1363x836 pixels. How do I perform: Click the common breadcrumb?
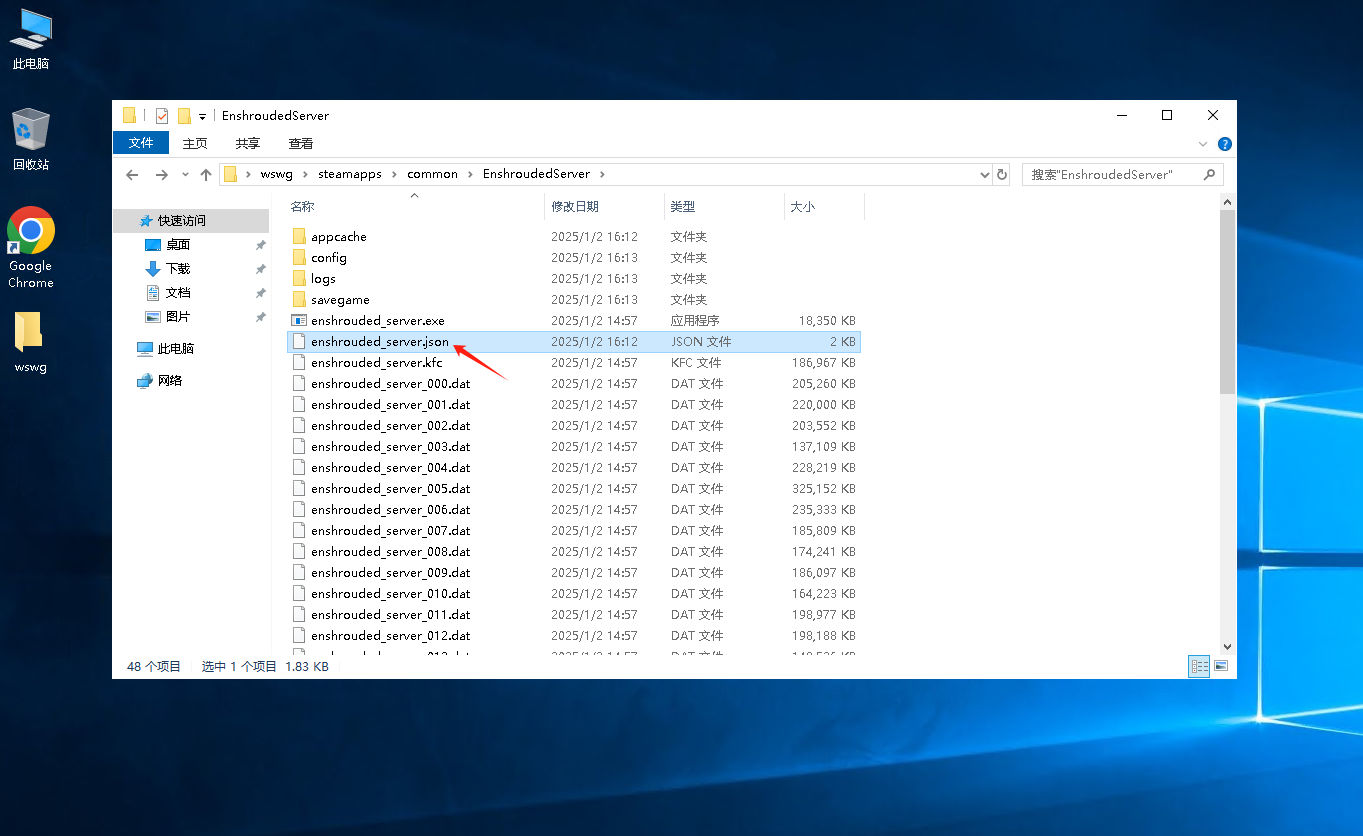(432, 174)
